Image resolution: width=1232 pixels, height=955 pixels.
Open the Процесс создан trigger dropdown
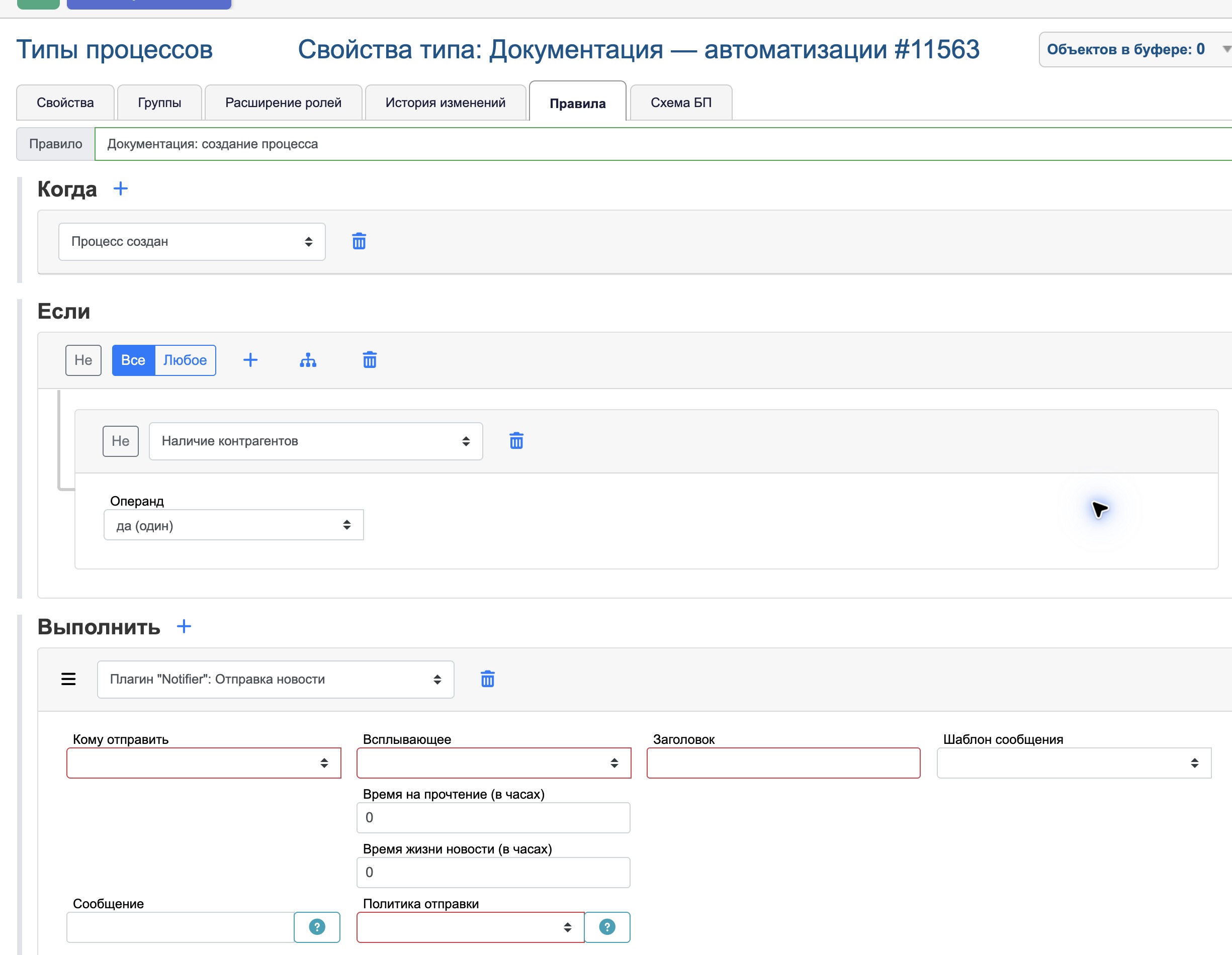pyautogui.click(x=192, y=242)
